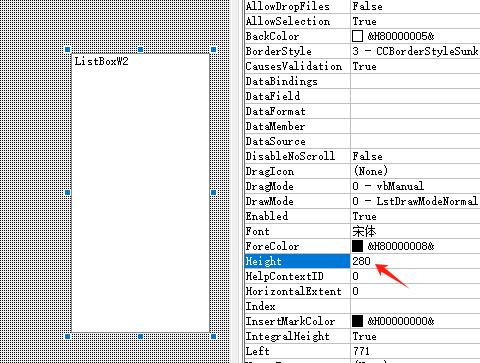The image size is (480, 363).
Task: Select the IntegralHeight property name
Action: 287,336
